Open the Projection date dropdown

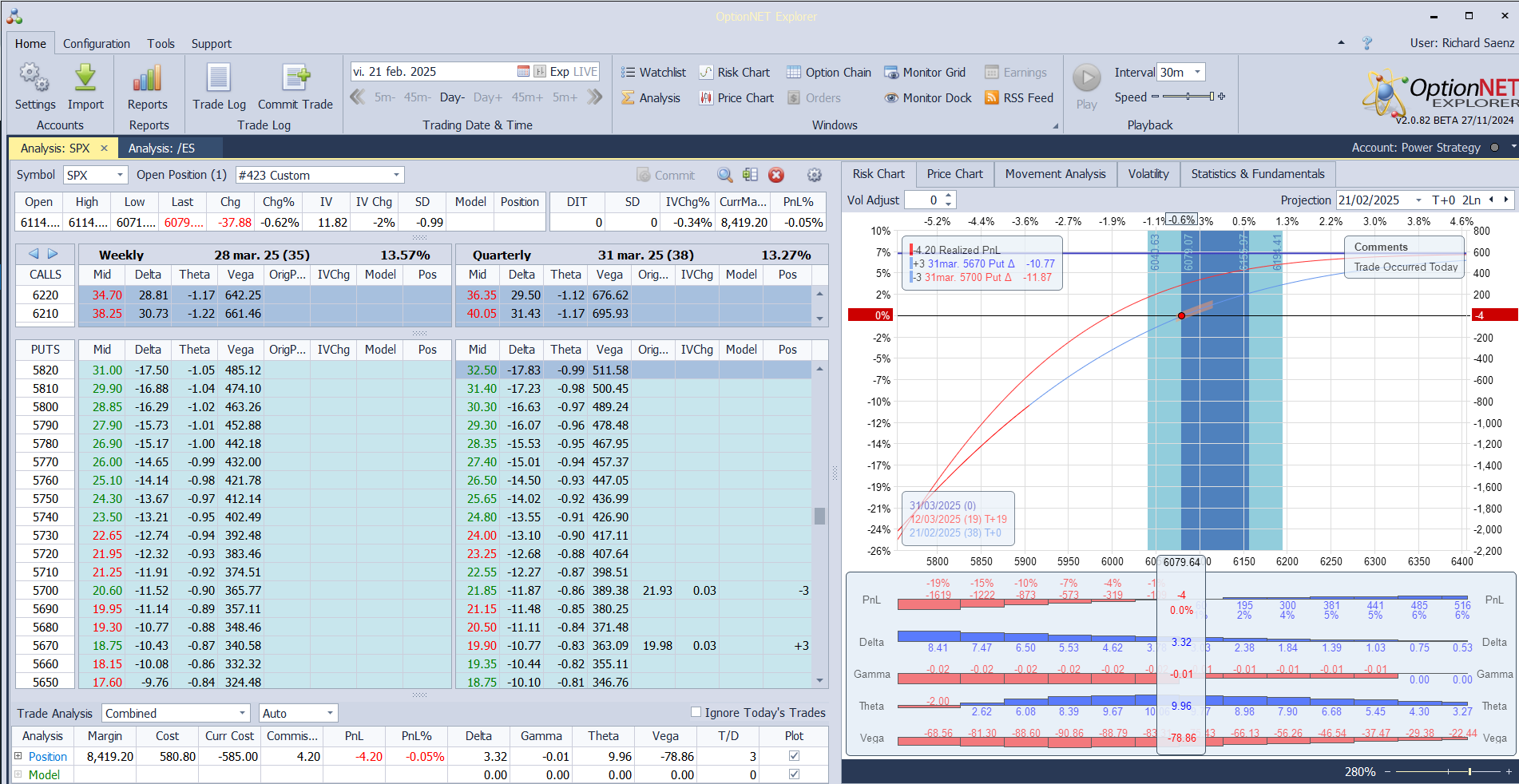[1418, 200]
